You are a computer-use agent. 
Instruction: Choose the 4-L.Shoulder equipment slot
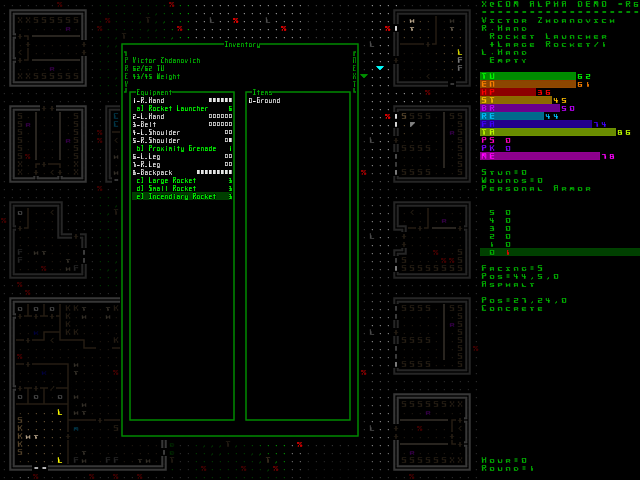coord(182,132)
